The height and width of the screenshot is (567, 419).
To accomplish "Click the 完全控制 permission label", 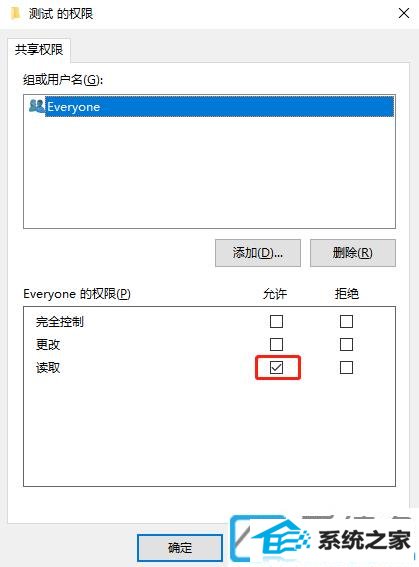I will click(x=60, y=321).
